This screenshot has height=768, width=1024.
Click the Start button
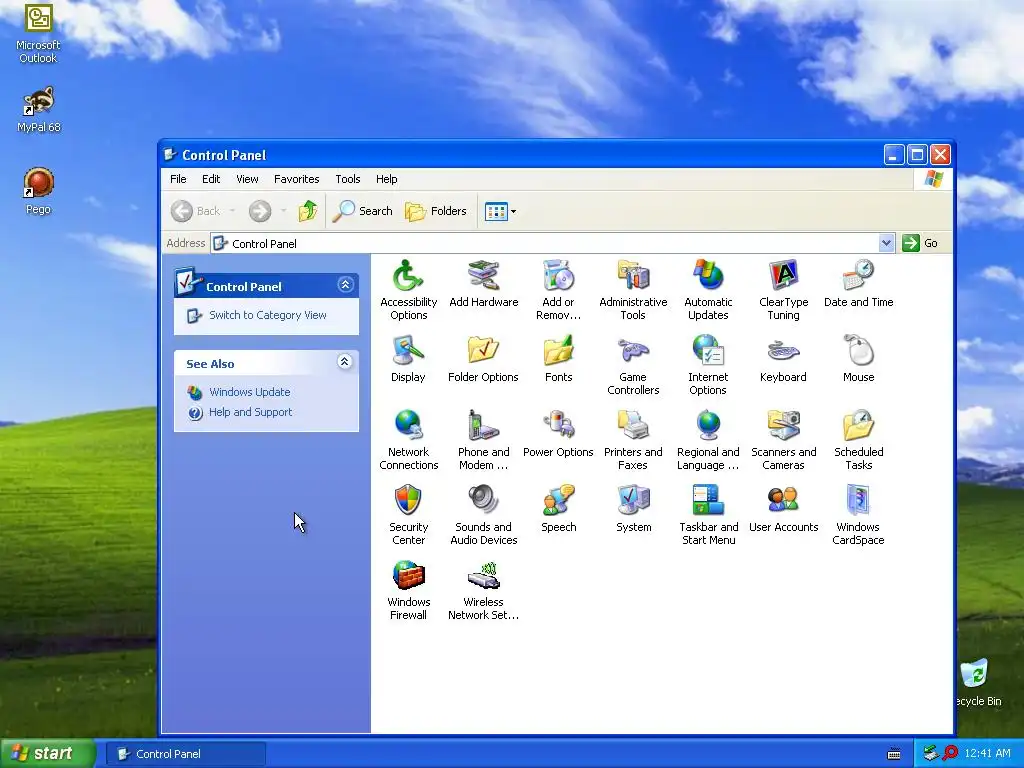point(48,754)
